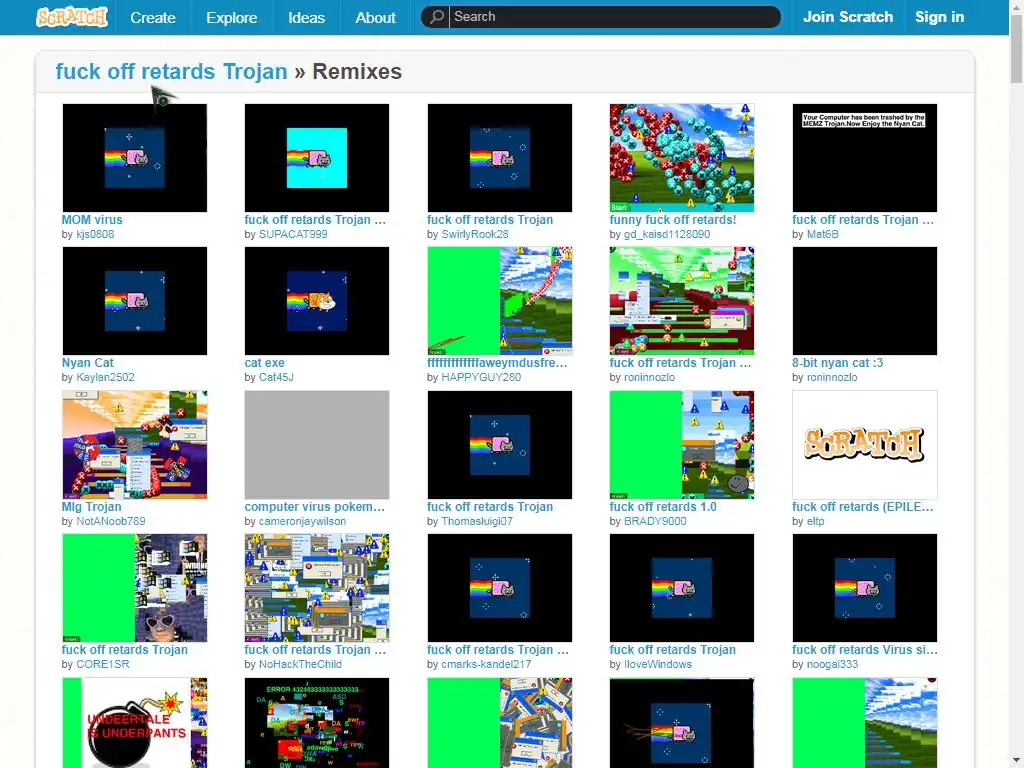The image size is (1024, 768).
Task: Visit kjs0808 user profile
Action: (95, 234)
